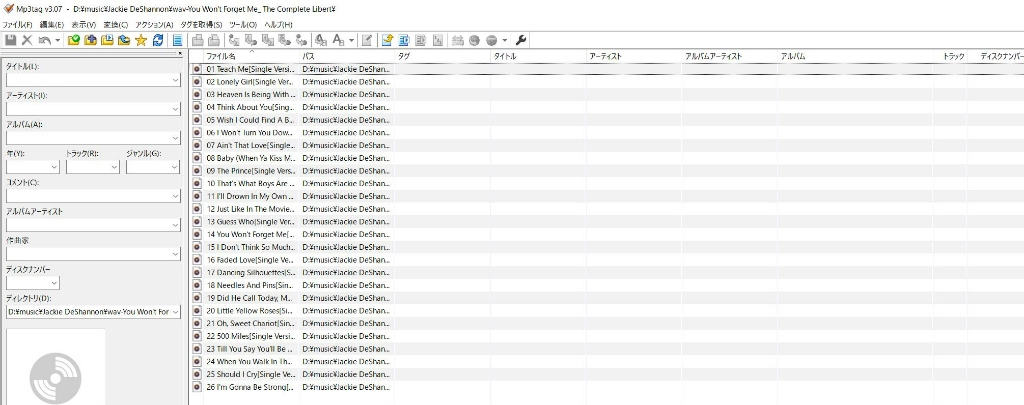Select file '22 500 Miles[Single Versi...'

click(x=251, y=336)
